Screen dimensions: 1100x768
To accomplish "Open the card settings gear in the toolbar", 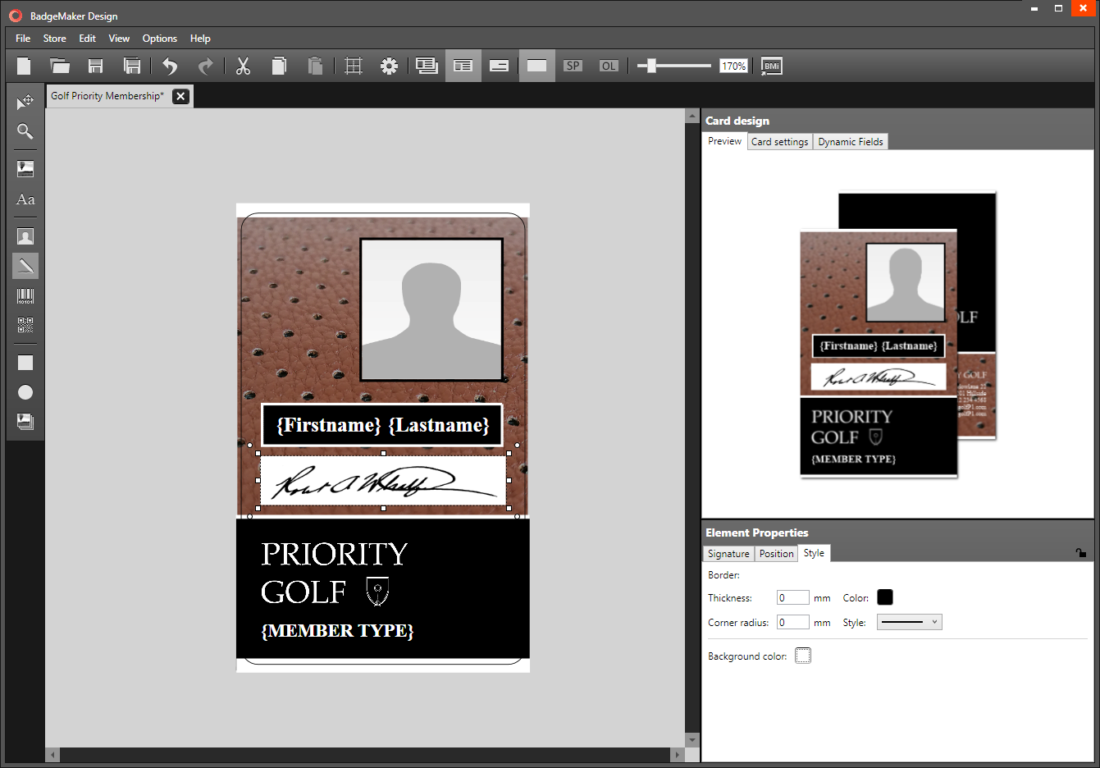I will click(x=389, y=65).
